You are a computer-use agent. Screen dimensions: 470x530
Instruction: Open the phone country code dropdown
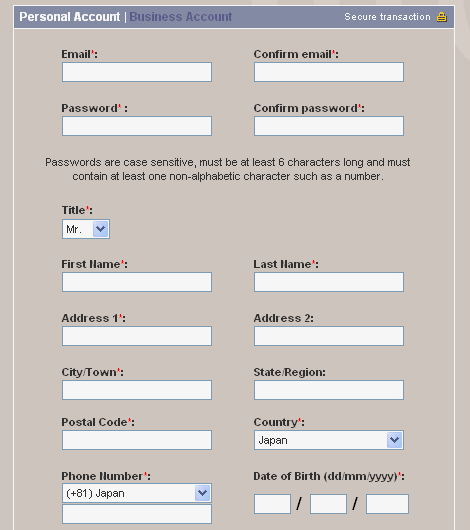pos(137,493)
